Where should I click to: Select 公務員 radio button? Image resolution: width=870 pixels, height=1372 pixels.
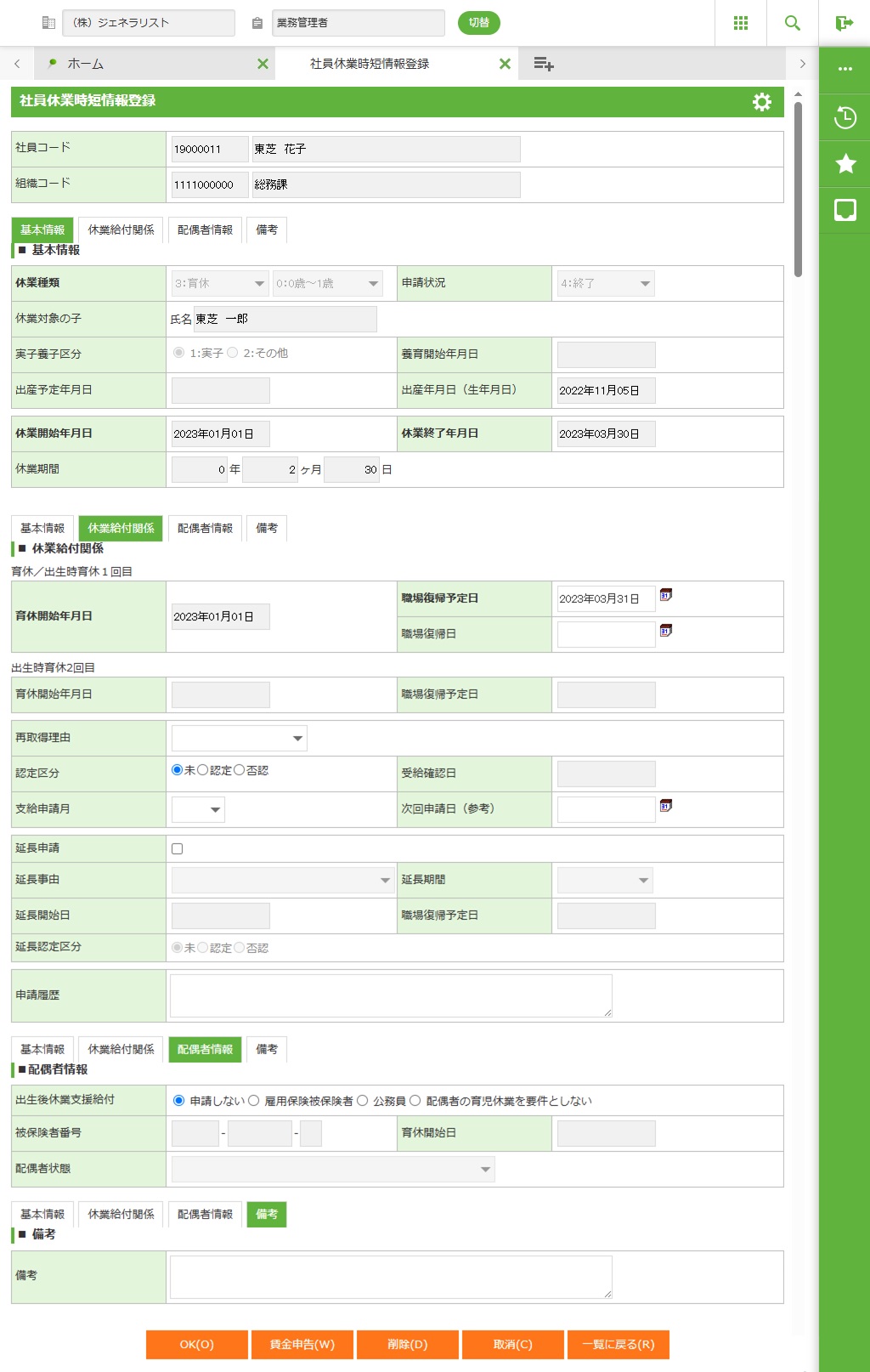click(x=362, y=1101)
